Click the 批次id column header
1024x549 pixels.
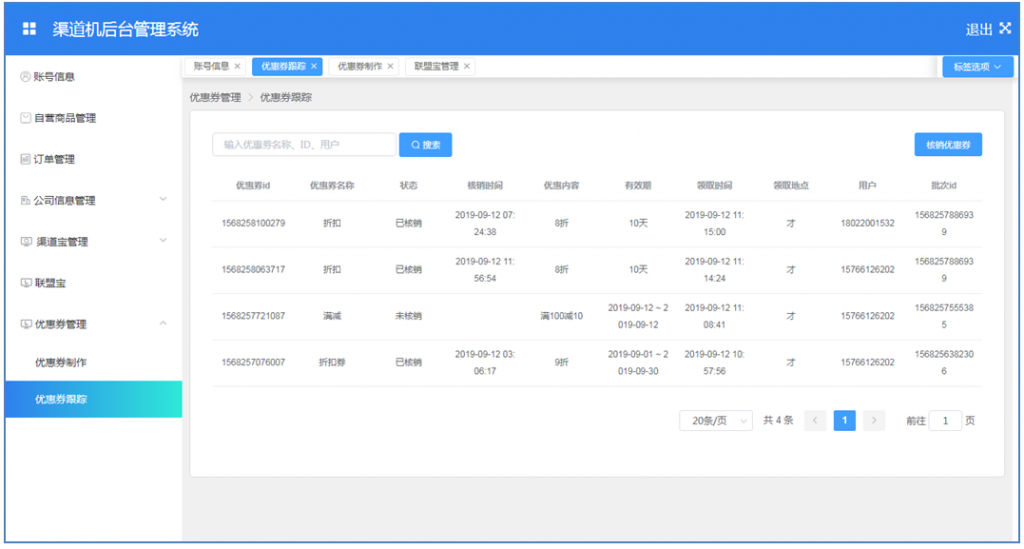[944, 185]
